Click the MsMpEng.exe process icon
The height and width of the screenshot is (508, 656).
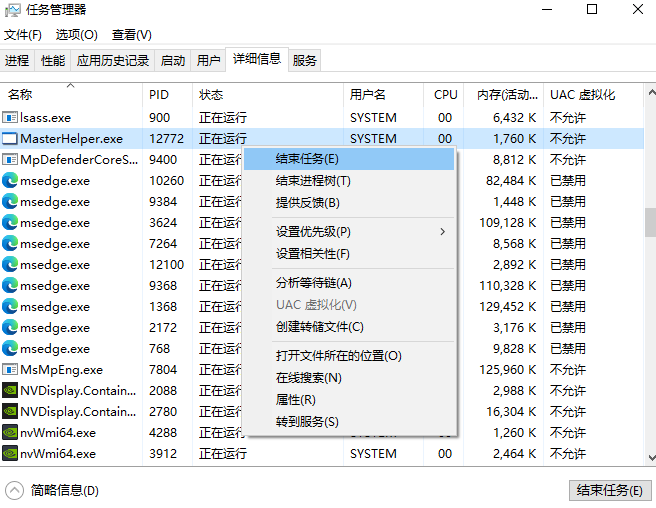coord(10,369)
